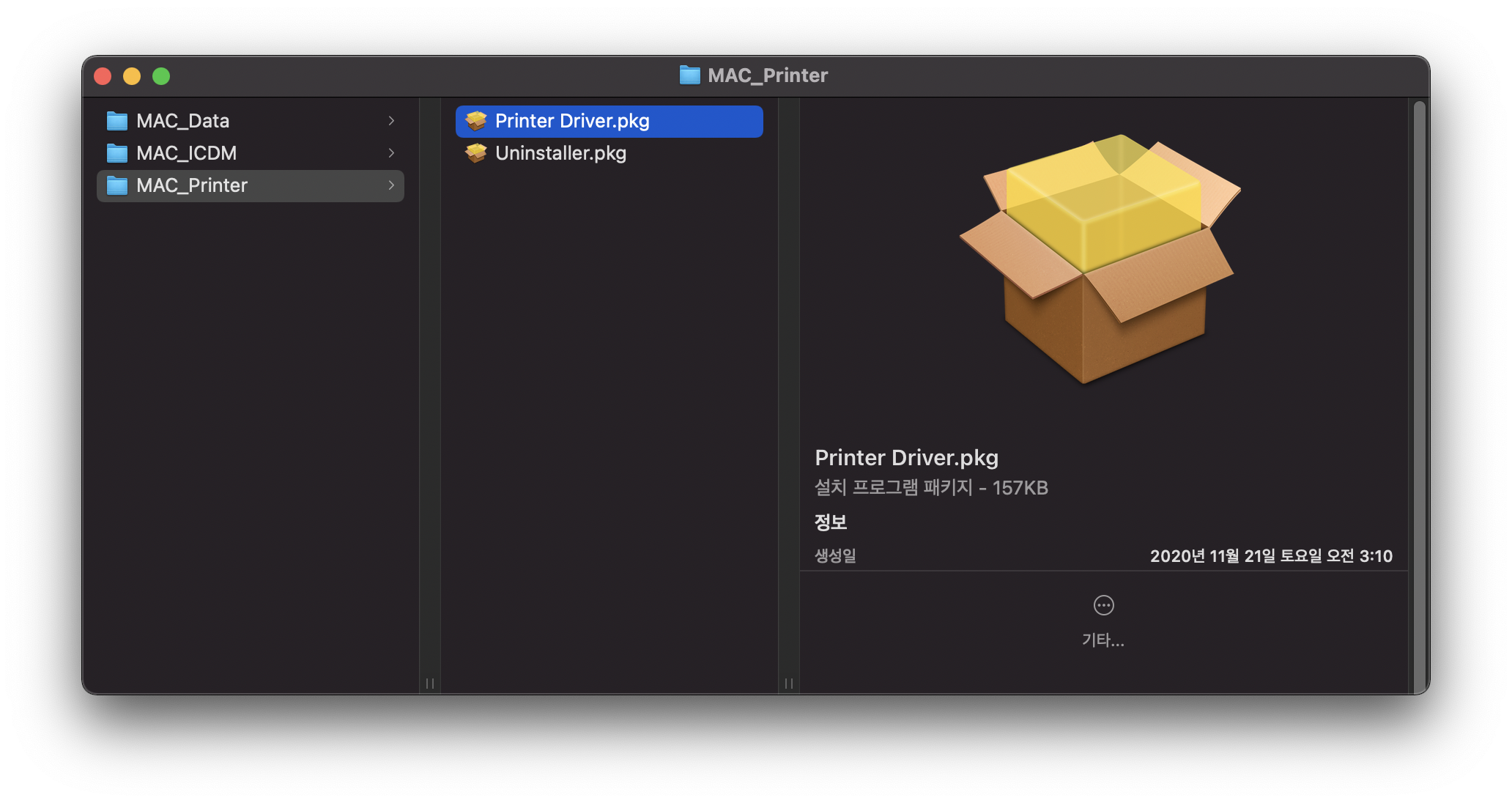Close the window with the red button
The width and height of the screenshot is (1512, 803).
[x=103, y=76]
